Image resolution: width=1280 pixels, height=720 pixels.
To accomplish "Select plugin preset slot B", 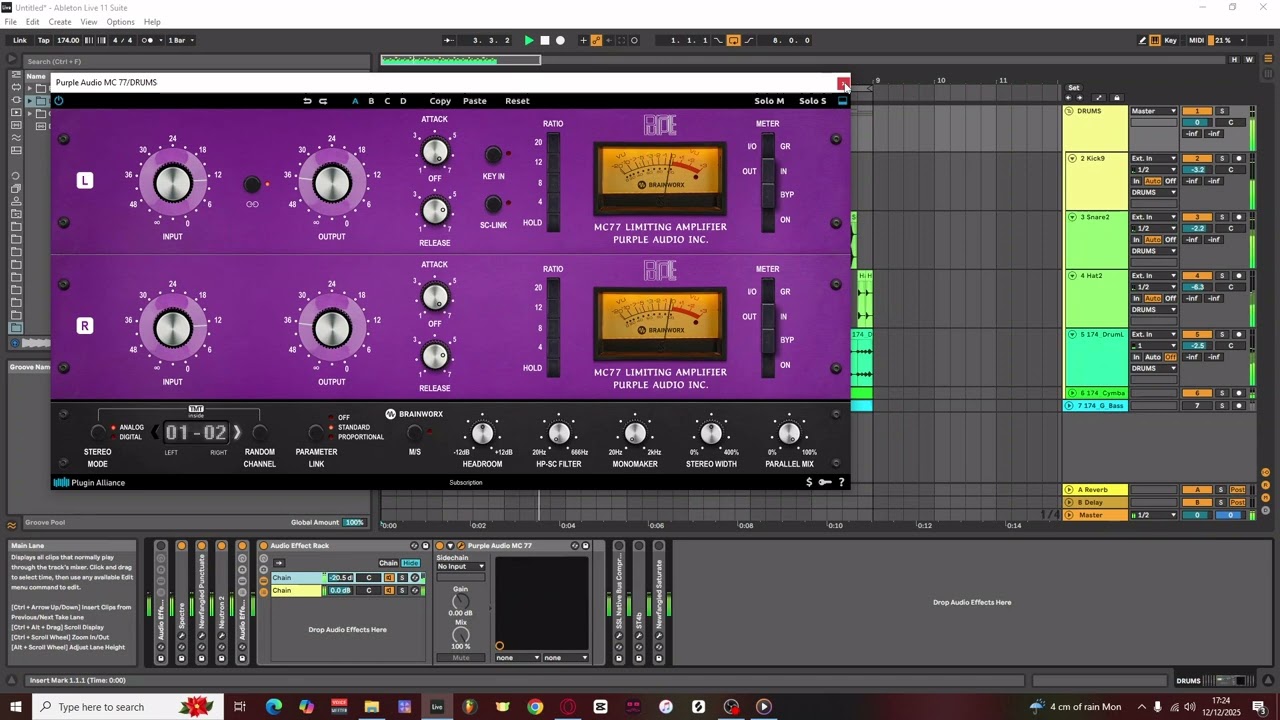I will [x=371, y=101].
